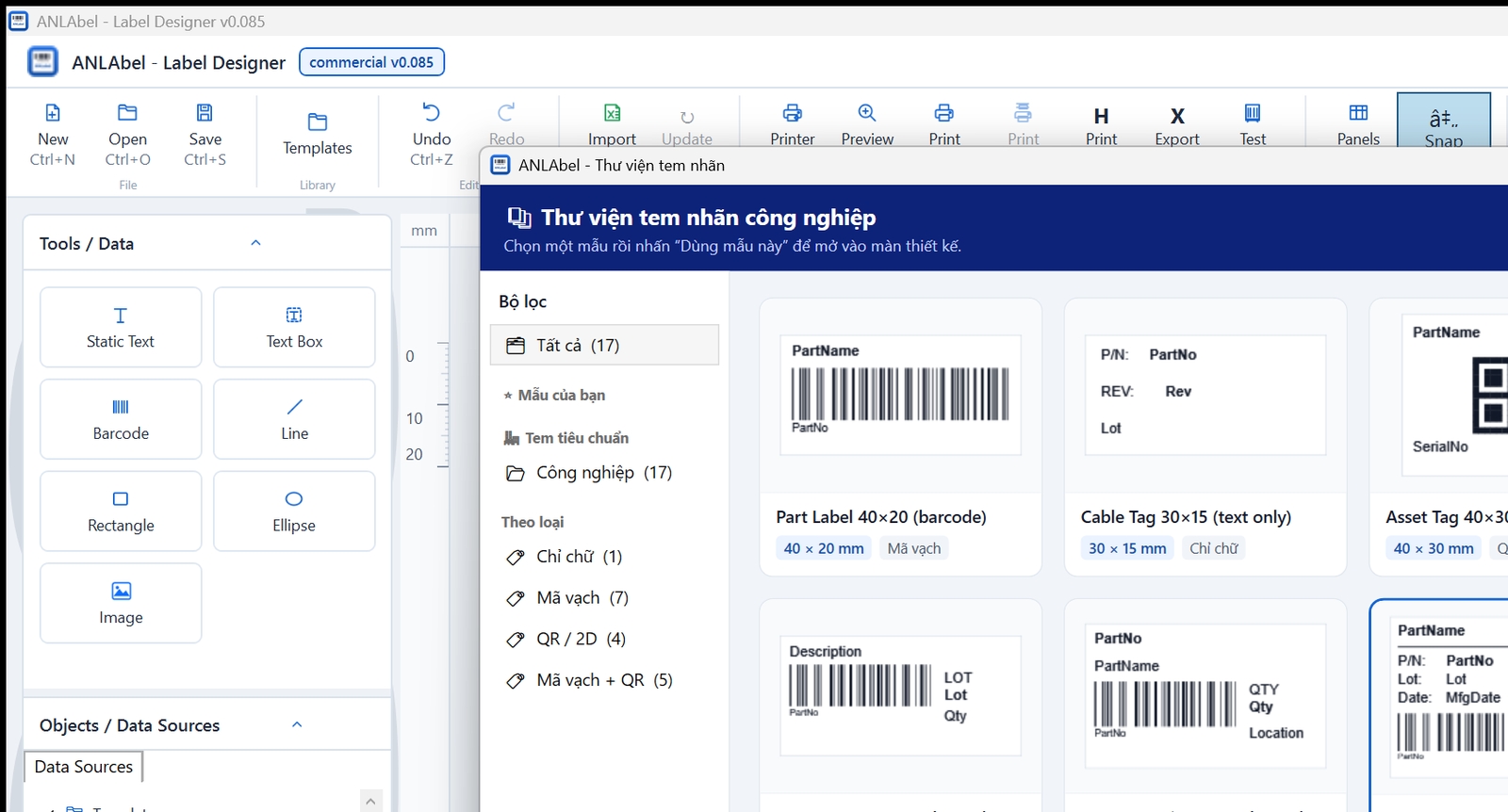Select the label thumbnail with P/N, Lot, Date fields

1449,697
